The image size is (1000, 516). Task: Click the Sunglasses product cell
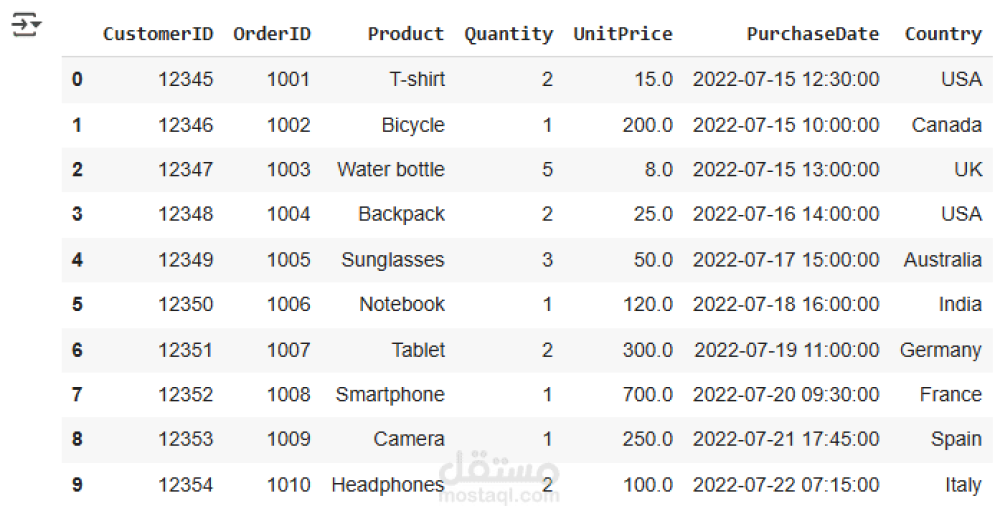pyautogui.click(x=393, y=260)
